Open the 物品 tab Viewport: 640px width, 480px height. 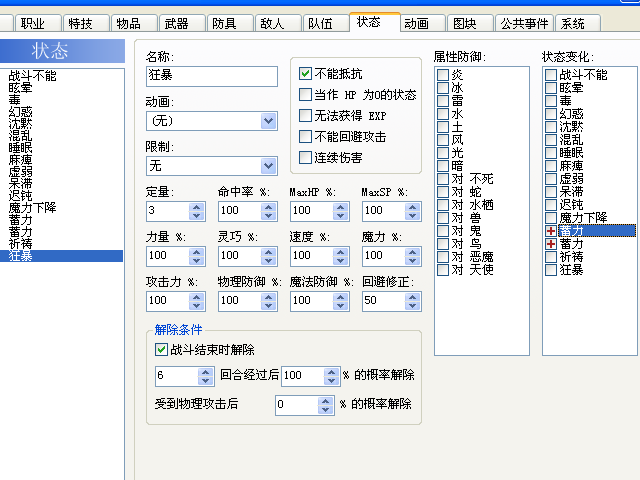[x=134, y=23]
